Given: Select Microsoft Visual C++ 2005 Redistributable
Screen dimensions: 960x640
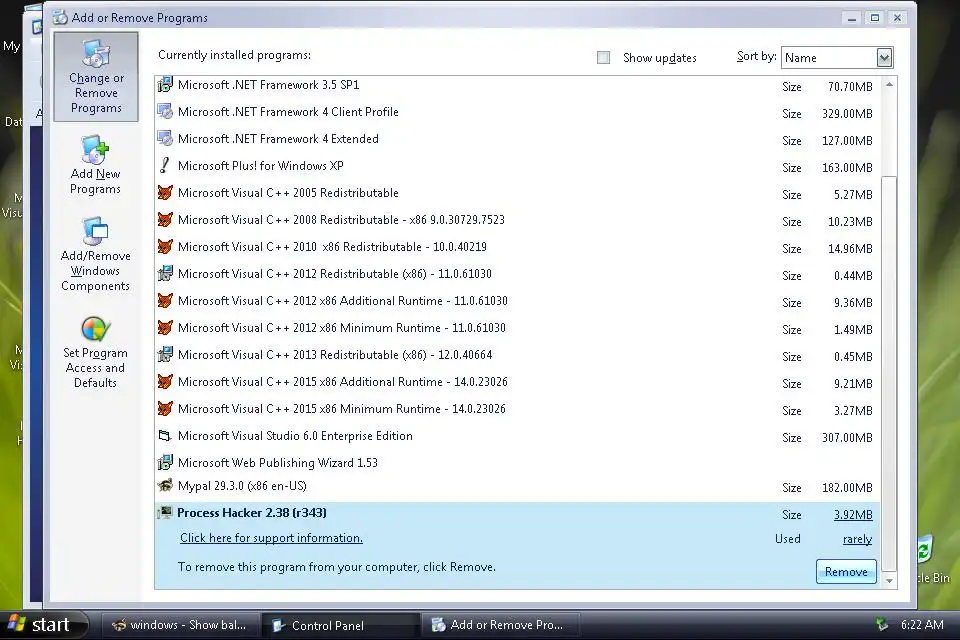Looking at the screenshot, I should coord(518,193).
